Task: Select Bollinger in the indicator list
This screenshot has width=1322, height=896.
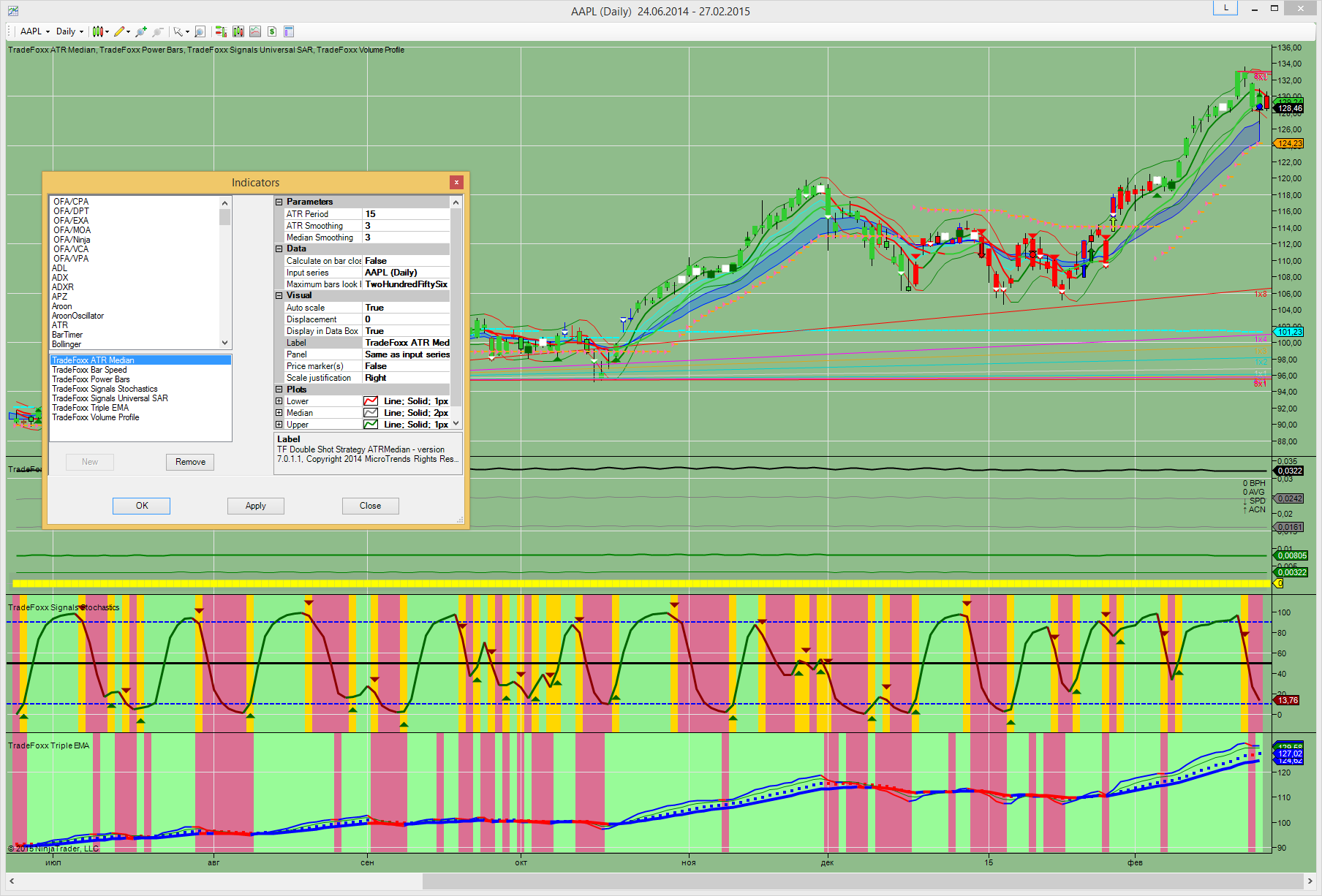Action: pos(67,344)
